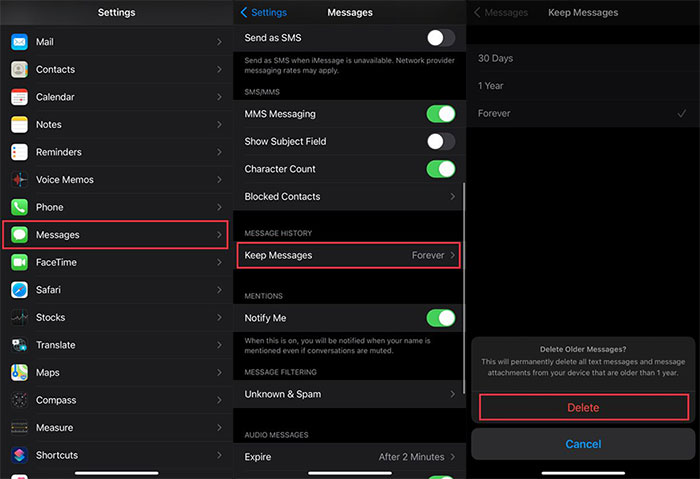The height and width of the screenshot is (479, 700).
Task: Open the Translate settings row
Action: pyautogui.click(x=117, y=345)
